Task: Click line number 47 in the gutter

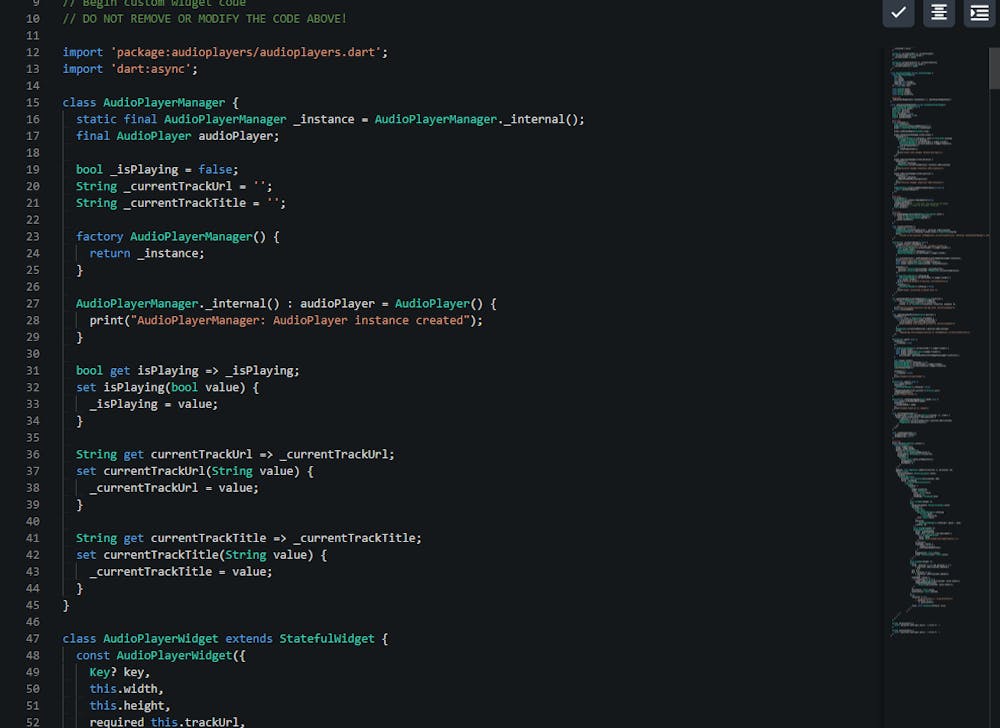Action: coord(33,639)
